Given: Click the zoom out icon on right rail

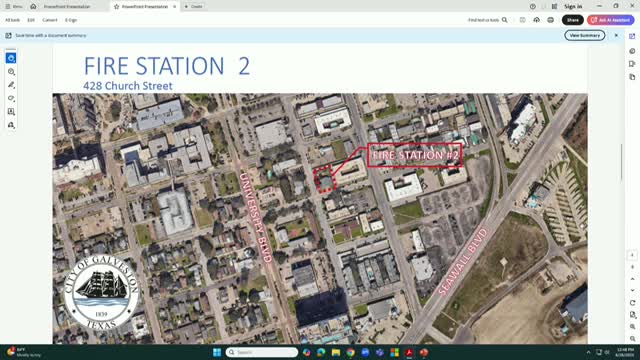Looking at the screenshot, I should pos(632,338).
